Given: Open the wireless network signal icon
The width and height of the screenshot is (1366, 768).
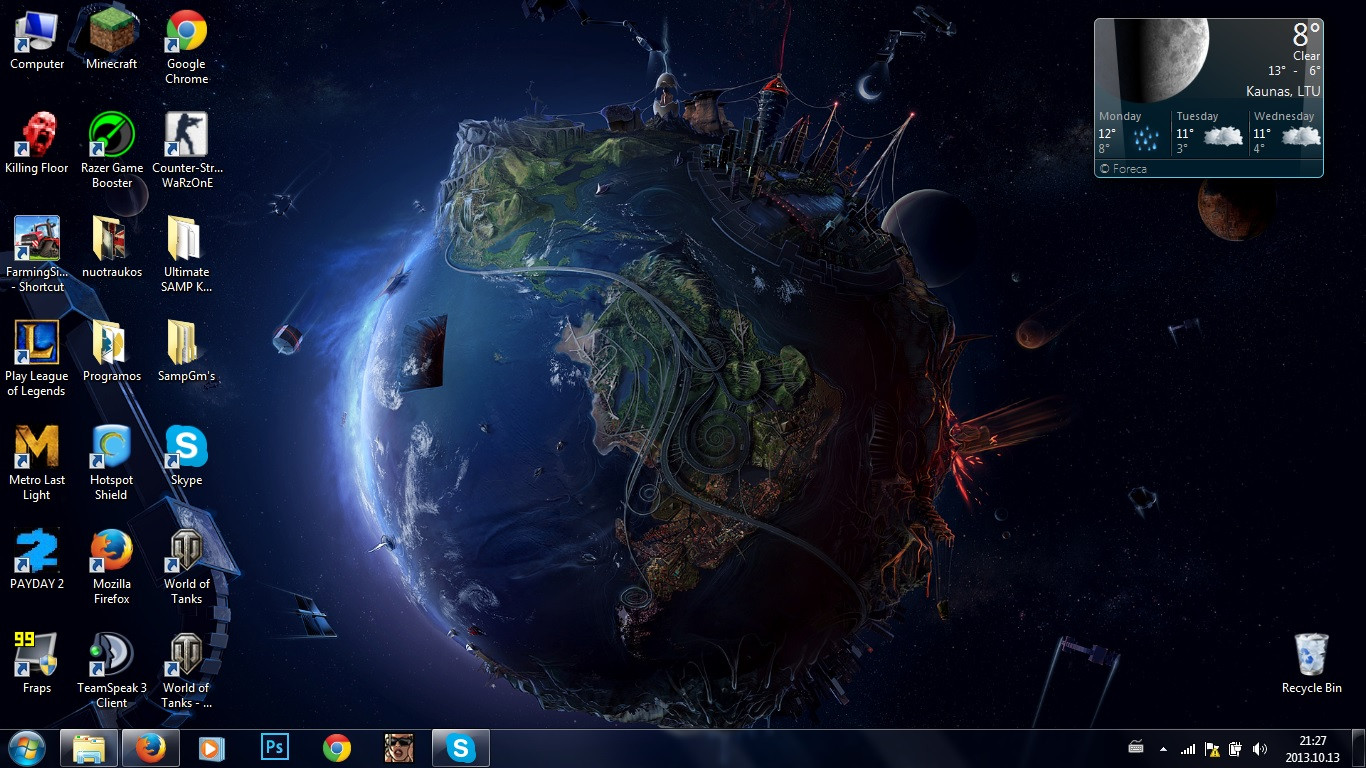Looking at the screenshot, I should coord(1188,749).
